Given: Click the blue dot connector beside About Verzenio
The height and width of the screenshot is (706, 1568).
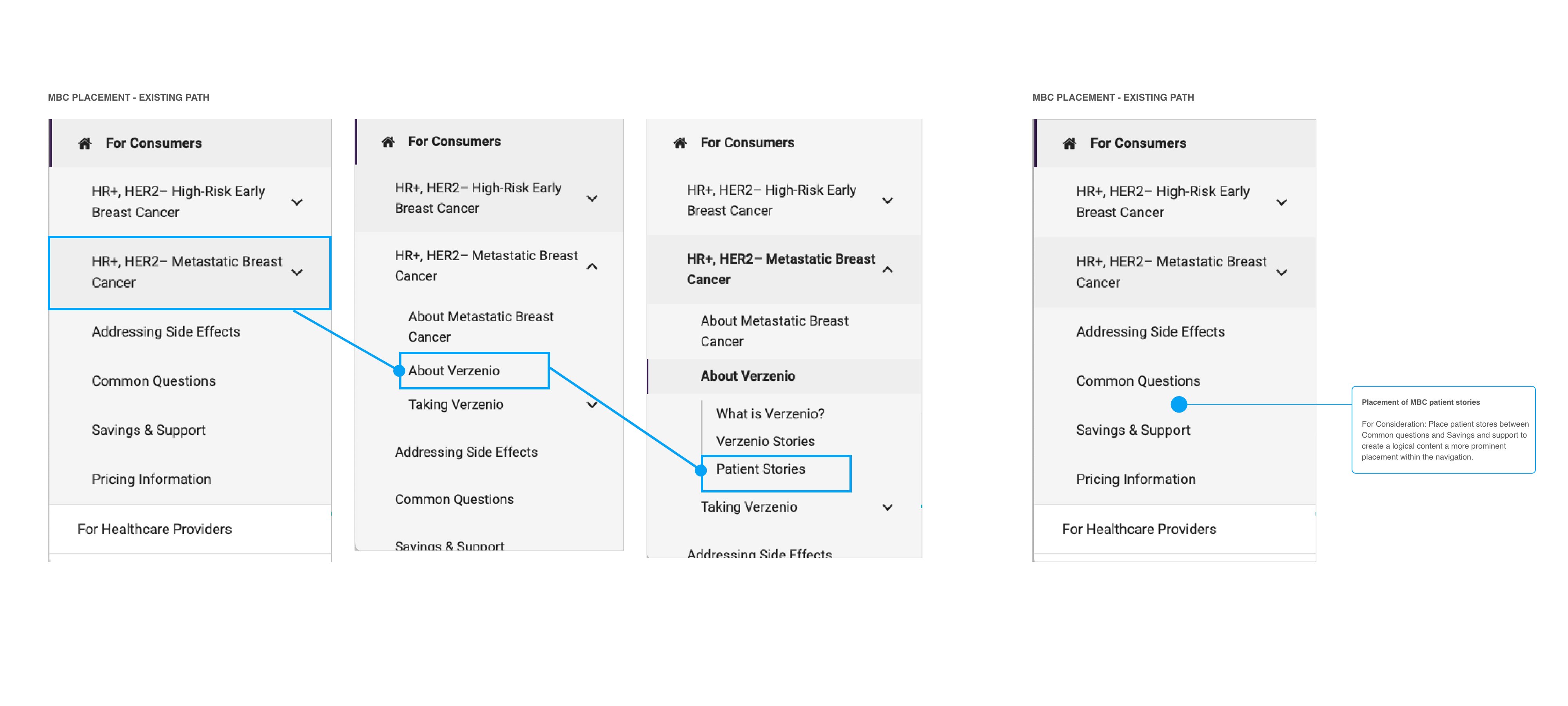Looking at the screenshot, I should 400,370.
